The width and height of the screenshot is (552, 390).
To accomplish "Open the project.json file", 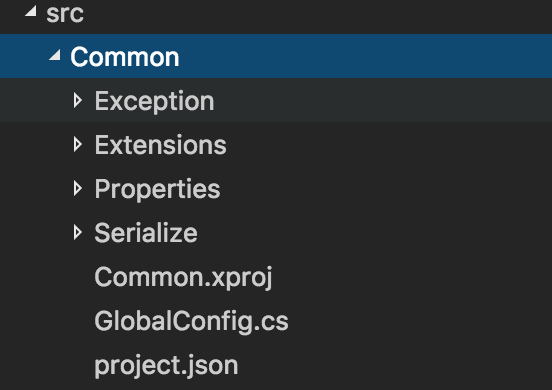I will (166, 366).
